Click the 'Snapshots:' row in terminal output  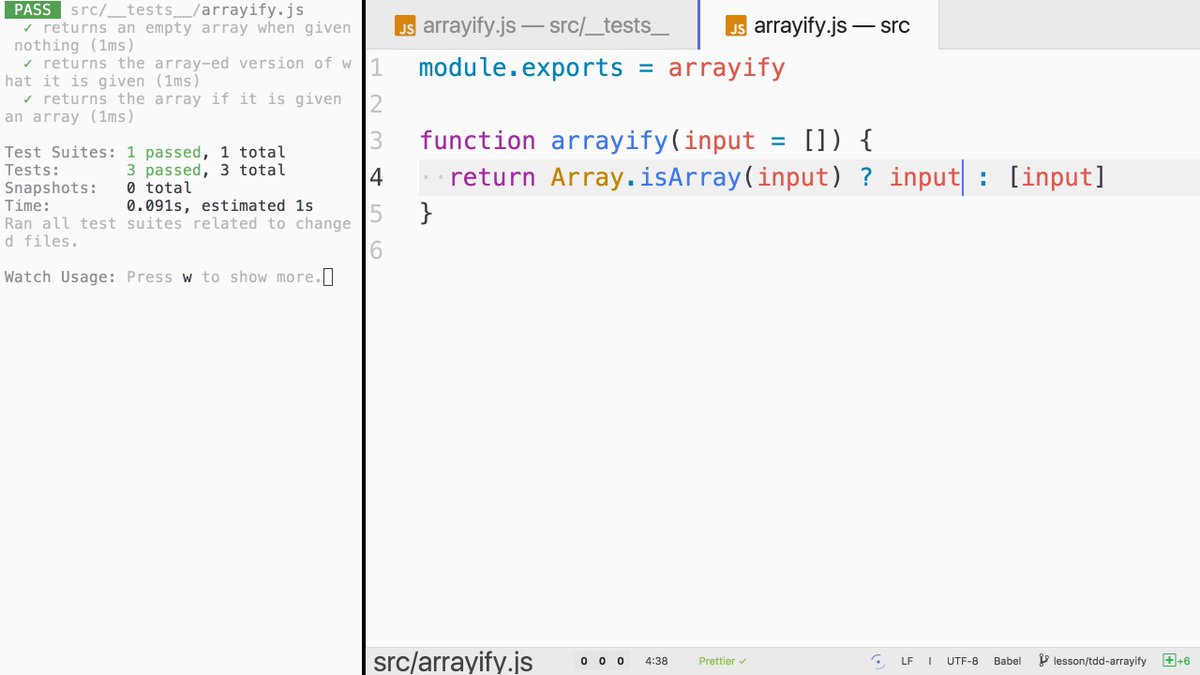coord(98,188)
